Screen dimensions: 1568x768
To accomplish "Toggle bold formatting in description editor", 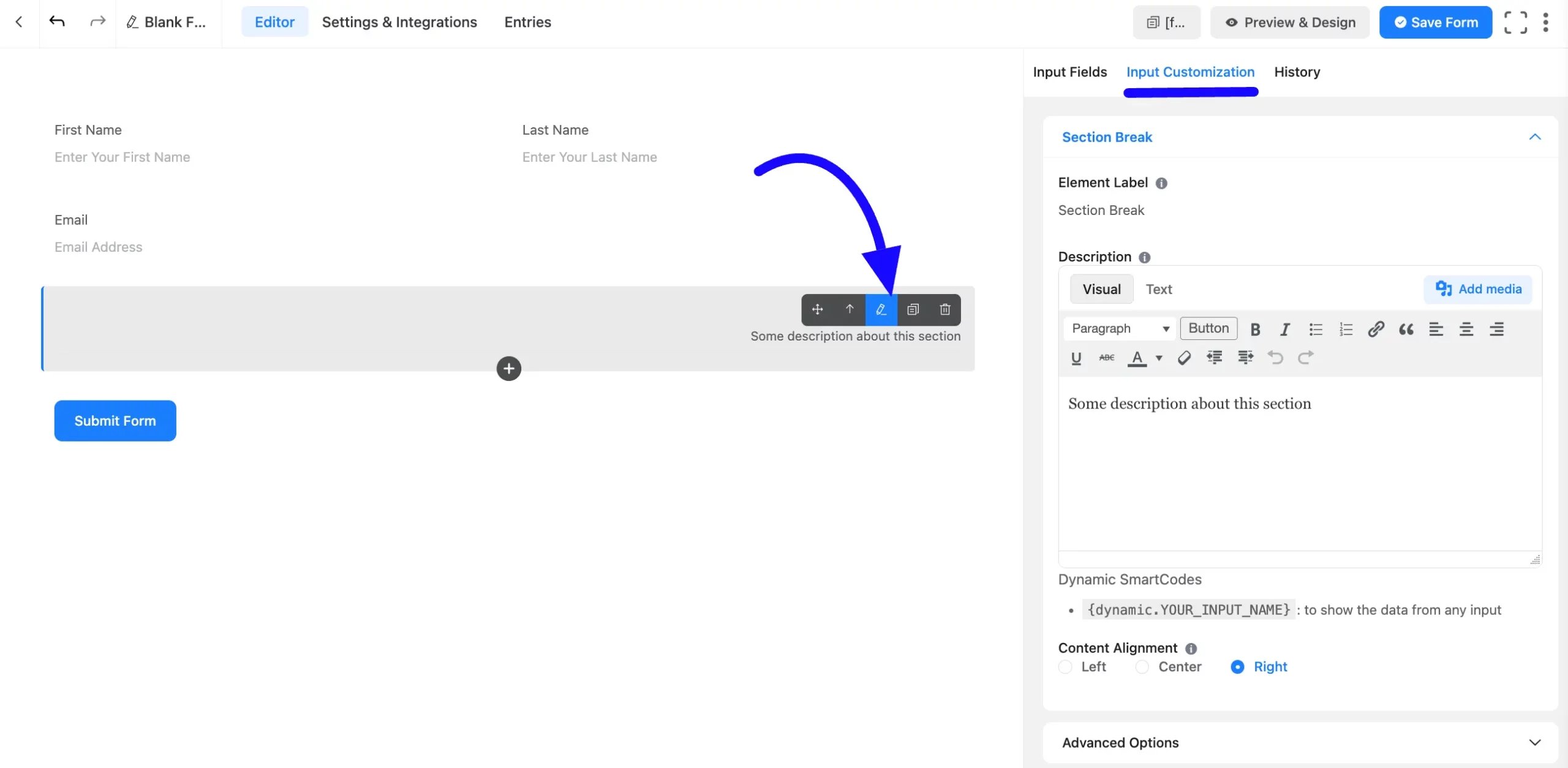I will click(x=1255, y=329).
